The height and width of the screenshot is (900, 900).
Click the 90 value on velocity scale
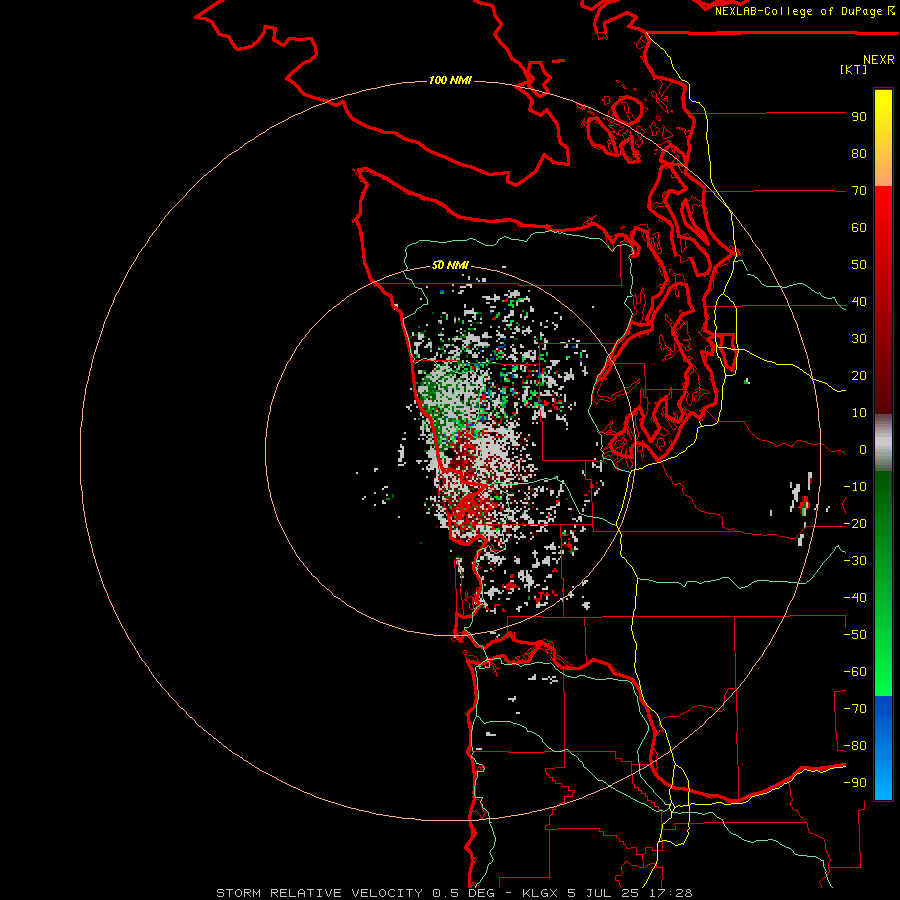click(859, 117)
